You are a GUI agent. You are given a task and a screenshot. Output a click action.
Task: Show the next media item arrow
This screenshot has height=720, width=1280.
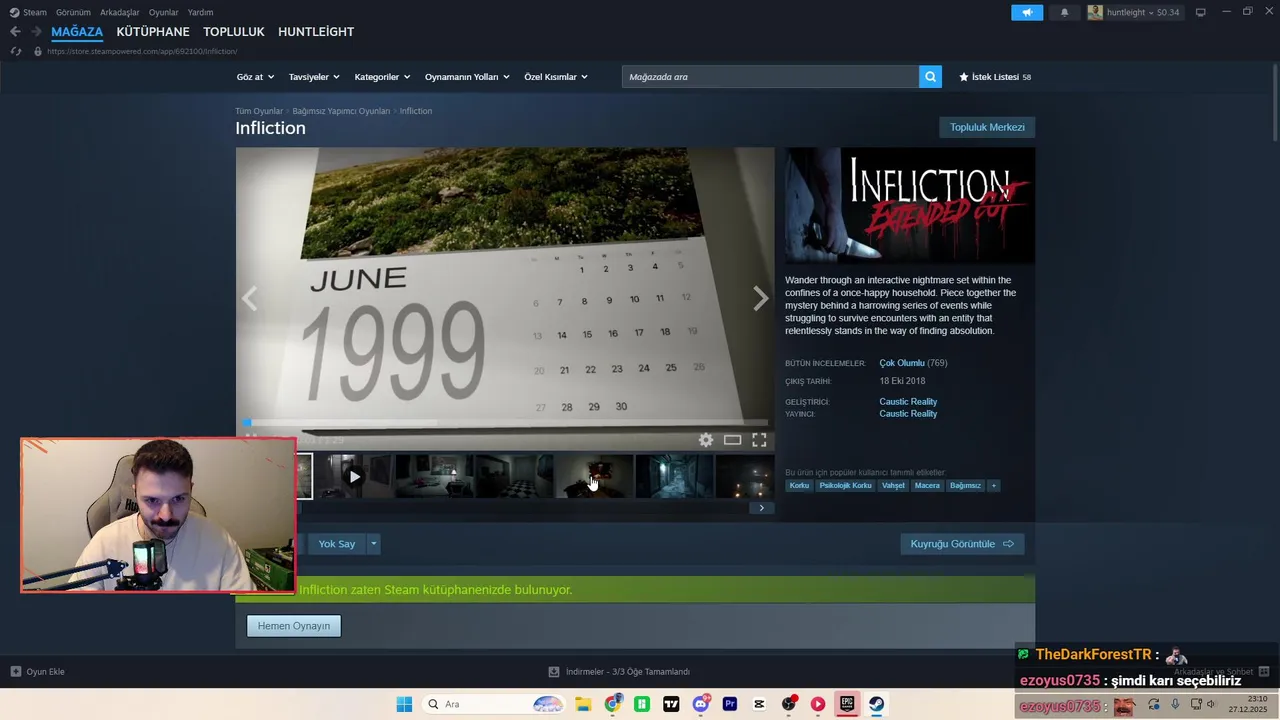pyautogui.click(x=760, y=298)
